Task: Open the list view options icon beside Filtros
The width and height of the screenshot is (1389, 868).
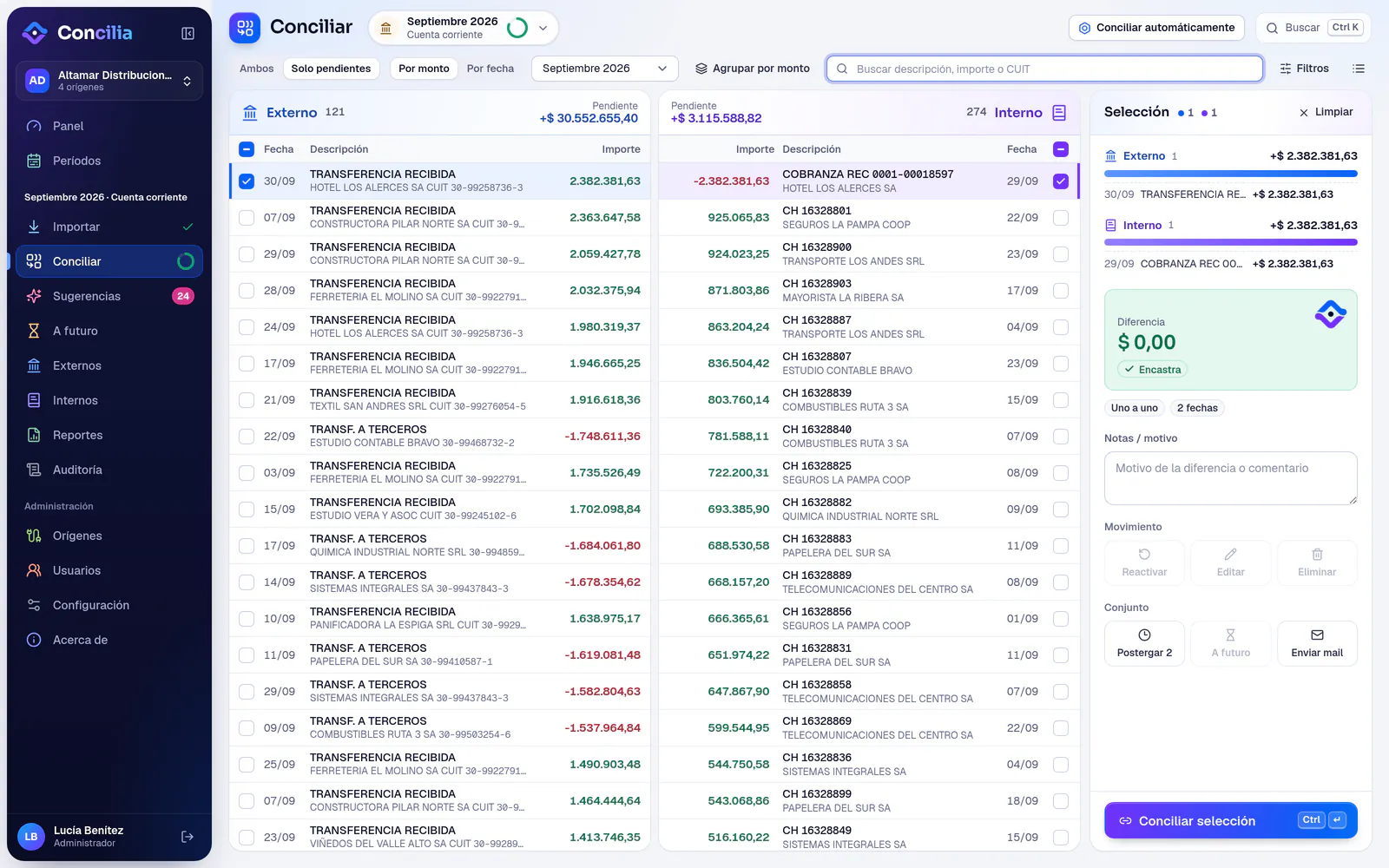Action: tap(1359, 69)
